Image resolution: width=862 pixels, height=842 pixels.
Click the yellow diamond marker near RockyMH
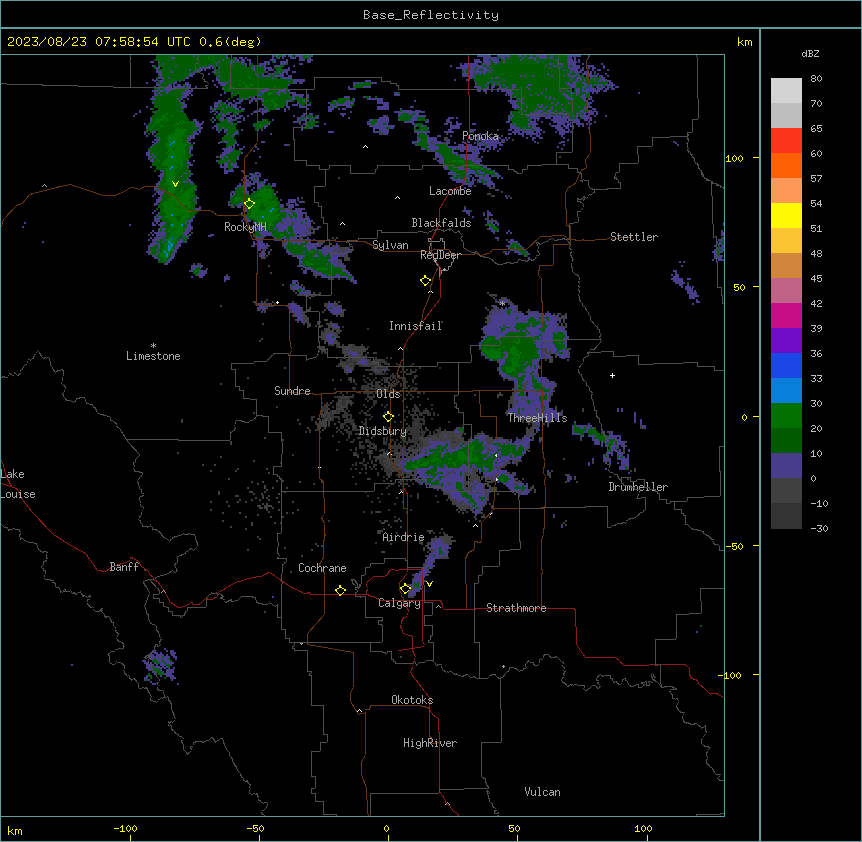(x=249, y=204)
